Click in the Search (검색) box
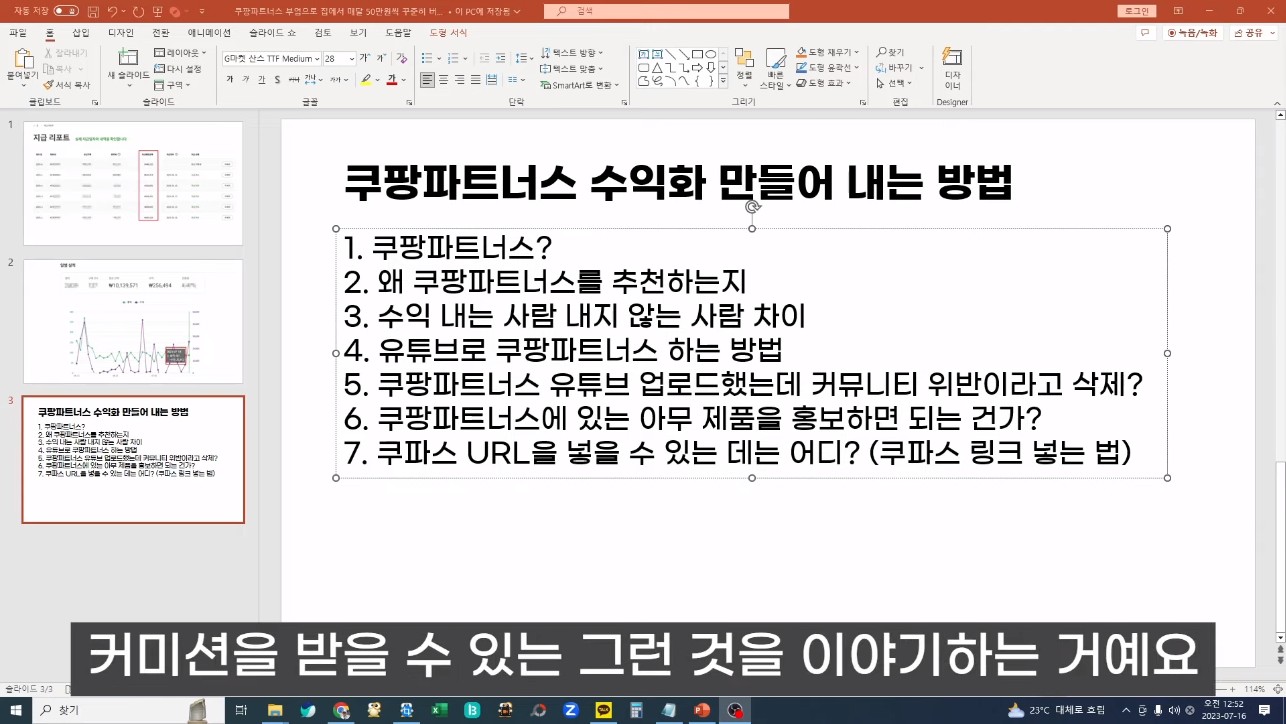This screenshot has width=1286, height=724. [666, 11]
